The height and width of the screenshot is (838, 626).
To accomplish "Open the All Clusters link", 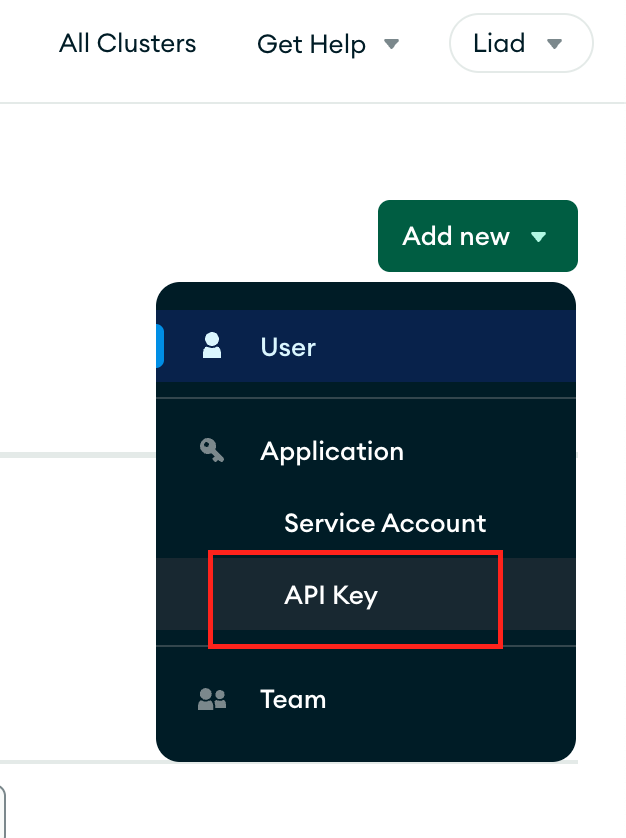I will point(127,43).
